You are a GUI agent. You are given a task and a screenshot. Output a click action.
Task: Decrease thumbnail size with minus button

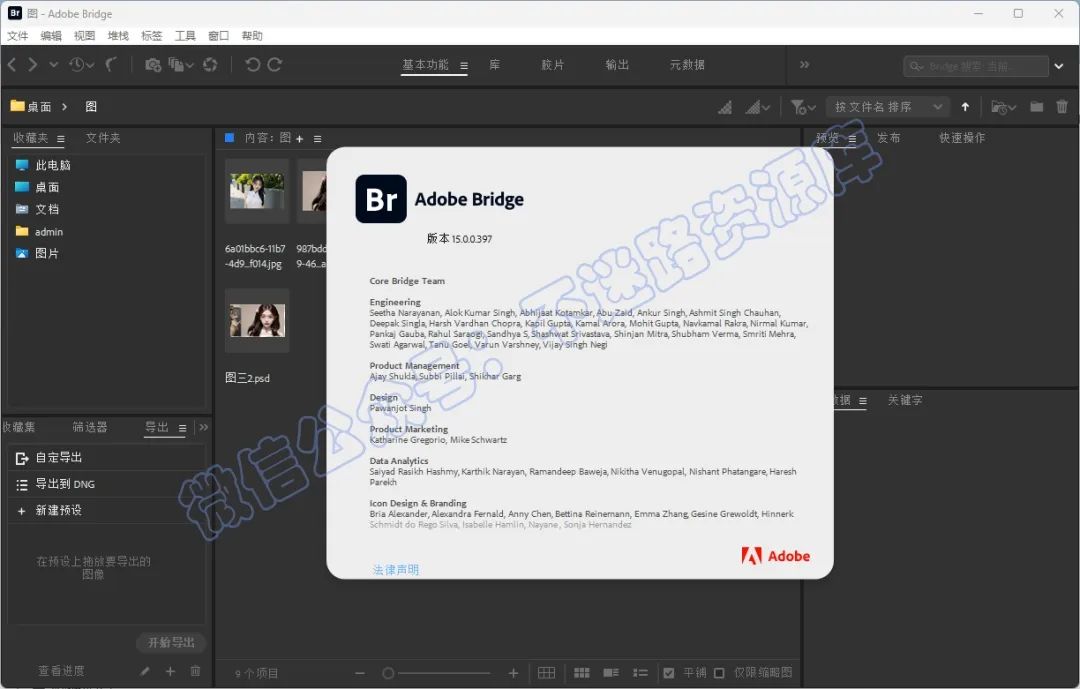click(x=360, y=673)
